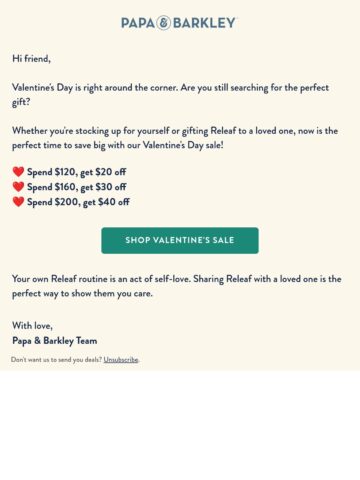Viewport: 360px width, 480px height.
Task: Open the Shop Valentine's Sale button
Action: (x=180, y=240)
